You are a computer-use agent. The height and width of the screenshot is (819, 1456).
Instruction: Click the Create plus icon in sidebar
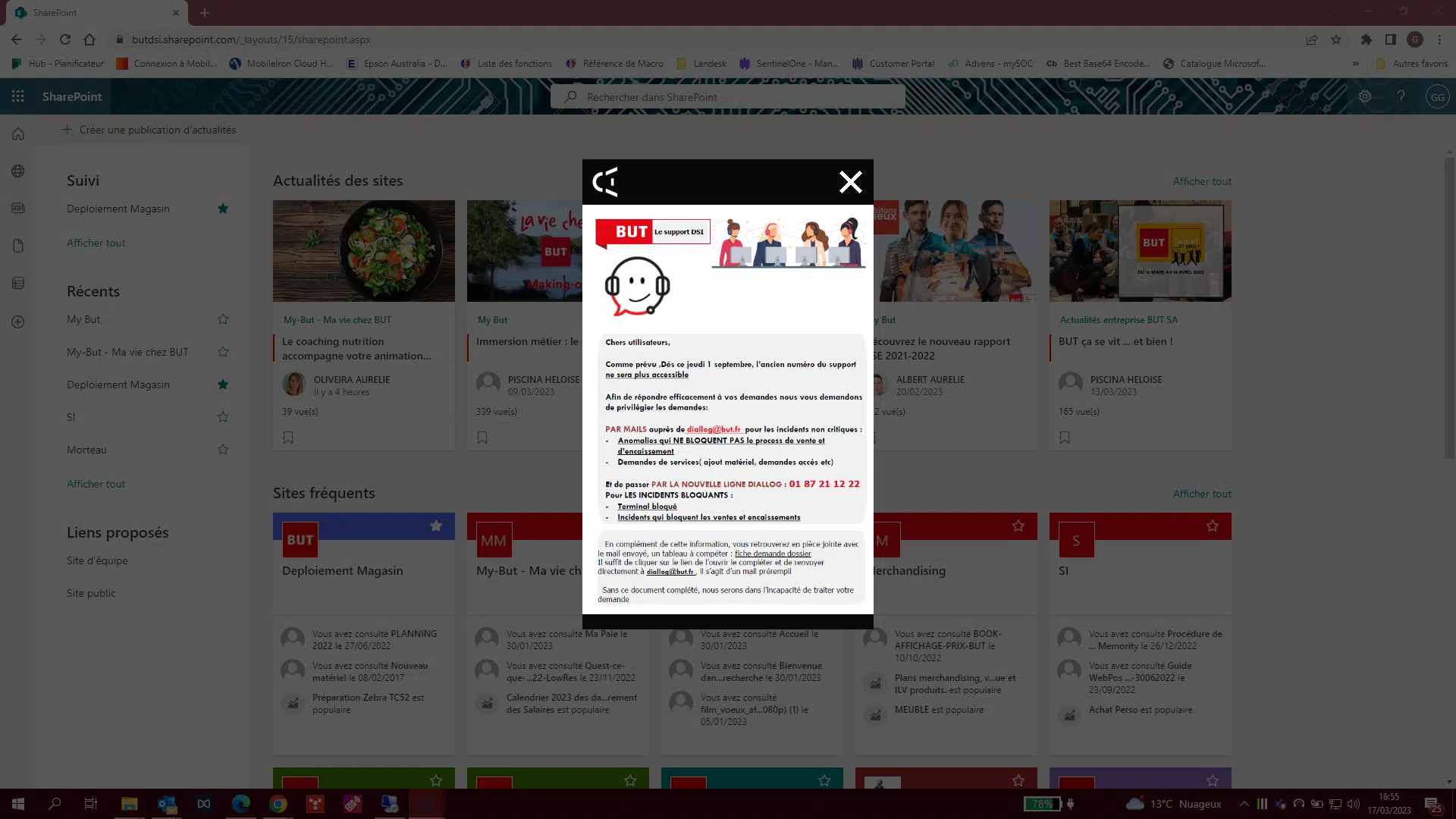[x=18, y=322]
